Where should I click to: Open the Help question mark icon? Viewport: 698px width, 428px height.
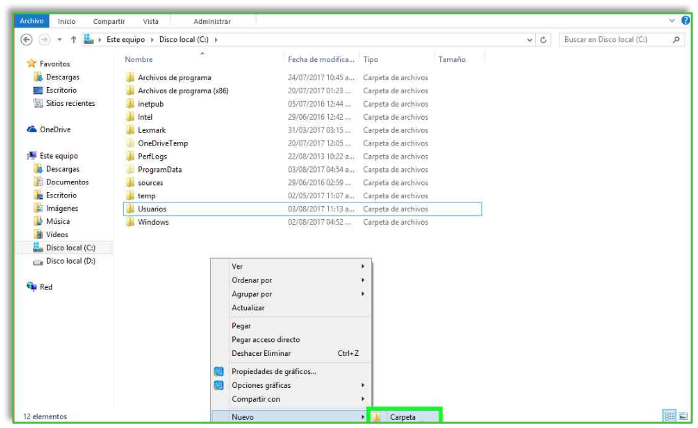[x=679, y=21]
